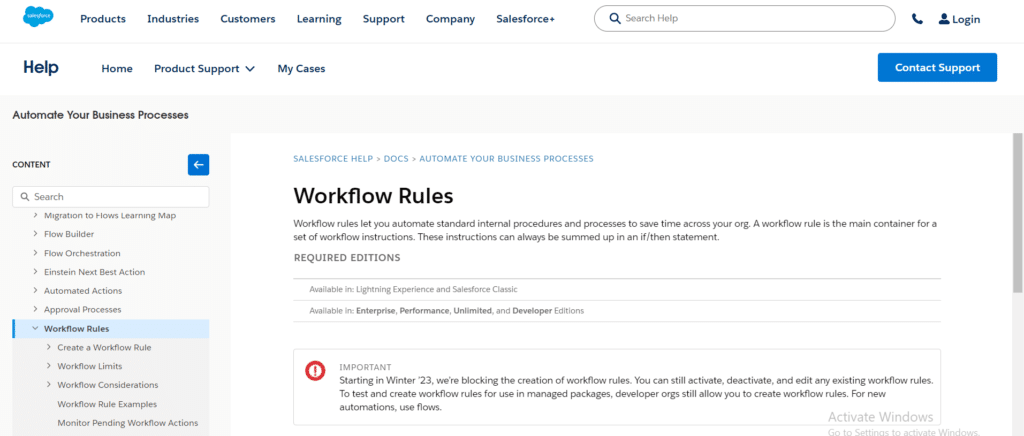Viewport: 1024px width, 436px height.
Task: Open Workflow Rule Examples page
Action: 107,404
